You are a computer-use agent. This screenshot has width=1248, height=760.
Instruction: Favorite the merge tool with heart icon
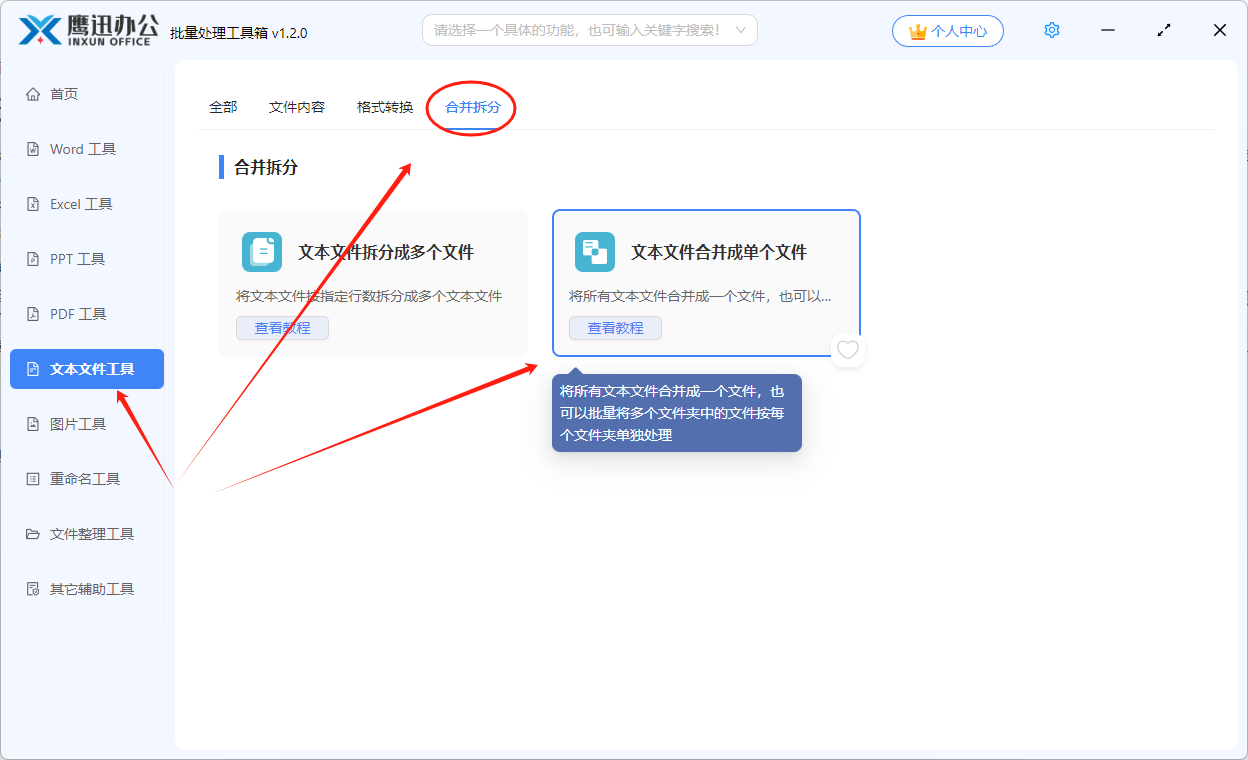click(x=848, y=350)
